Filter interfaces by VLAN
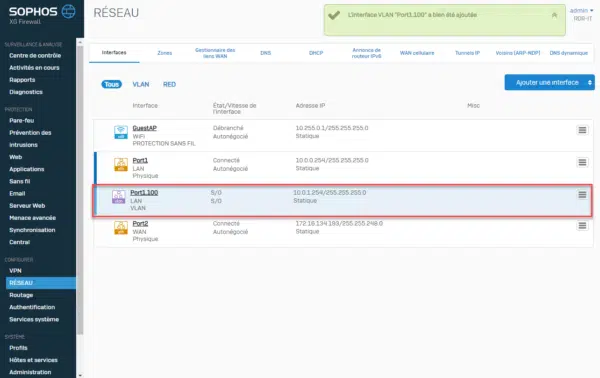 (x=141, y=84)
